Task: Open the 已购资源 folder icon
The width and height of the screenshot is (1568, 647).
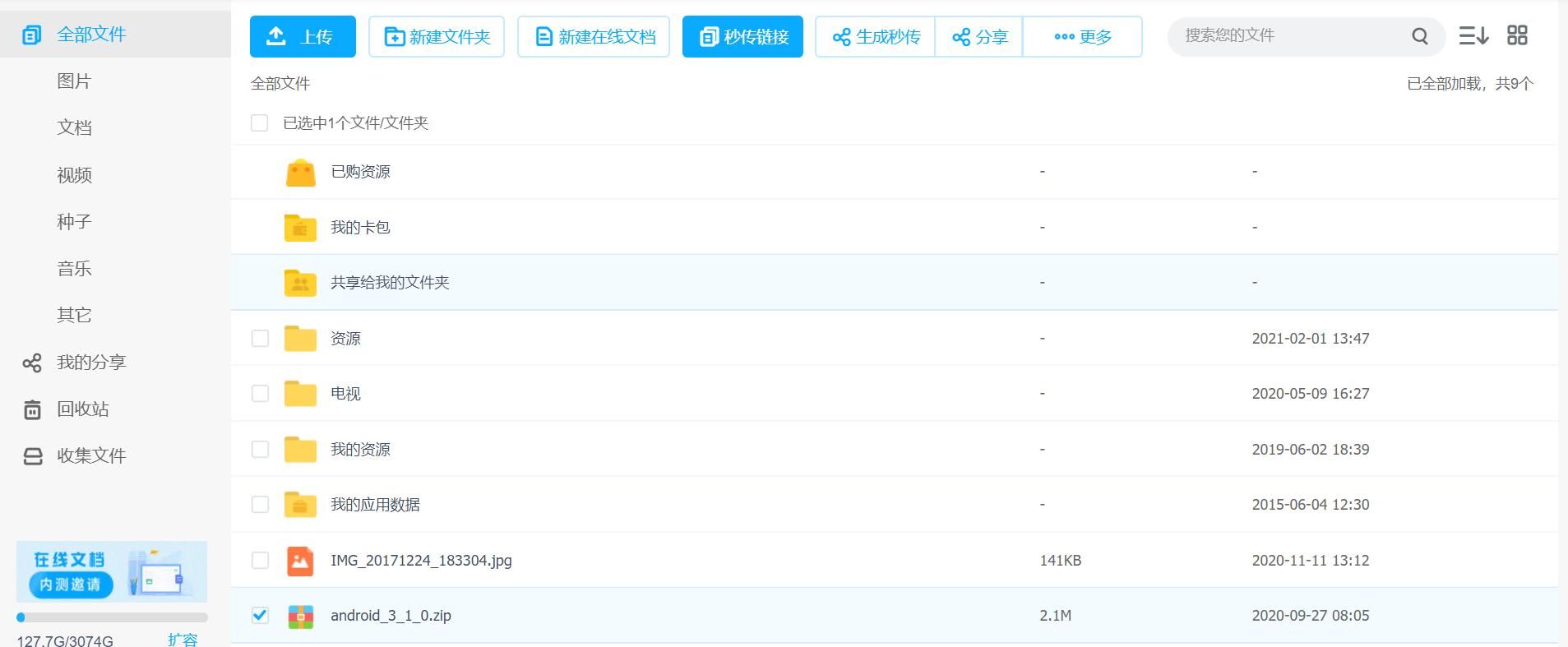Action: click(300, 172)
